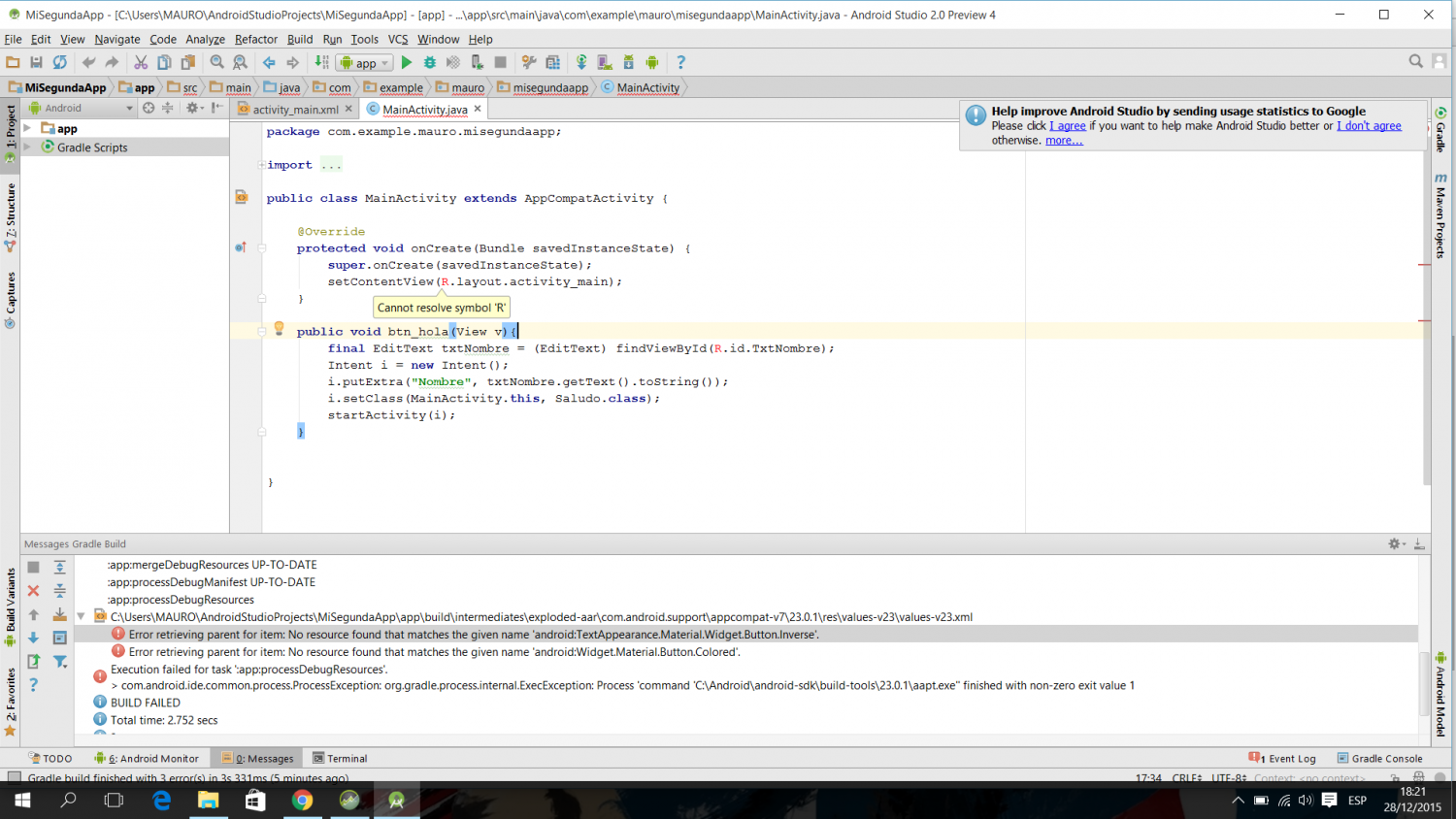The width and height of the screenshot is (1456, 819).
Task: Open the Gradle Console button
Action: 1379,759
